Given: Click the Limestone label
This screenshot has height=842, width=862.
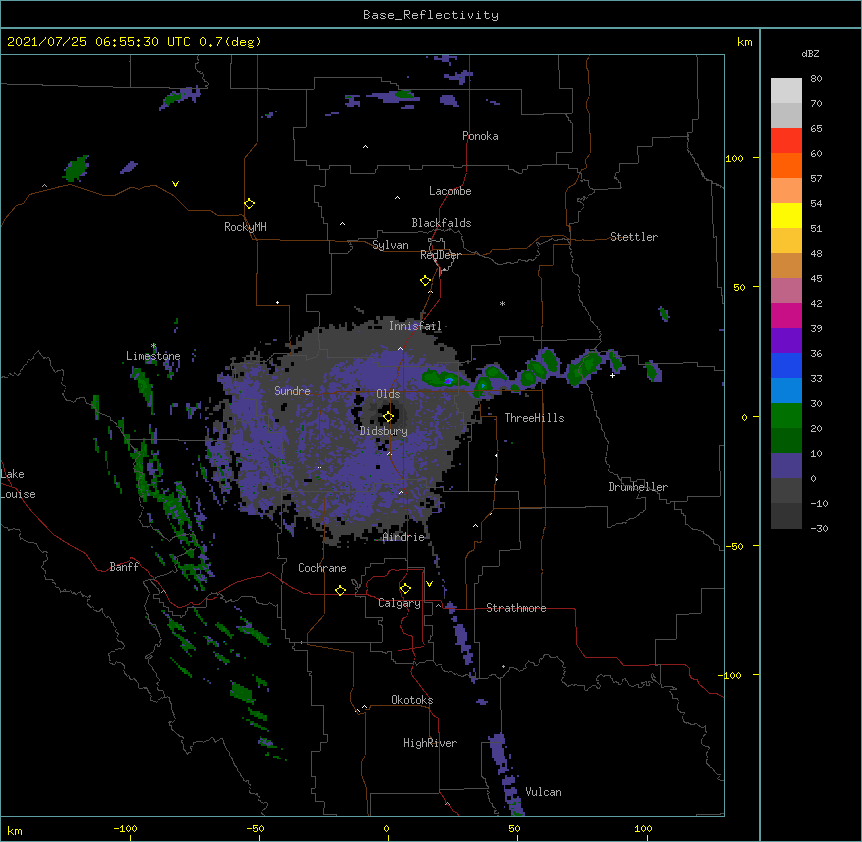Looking at the screenshot, I should pyautogui.click(x=153, y=356).
